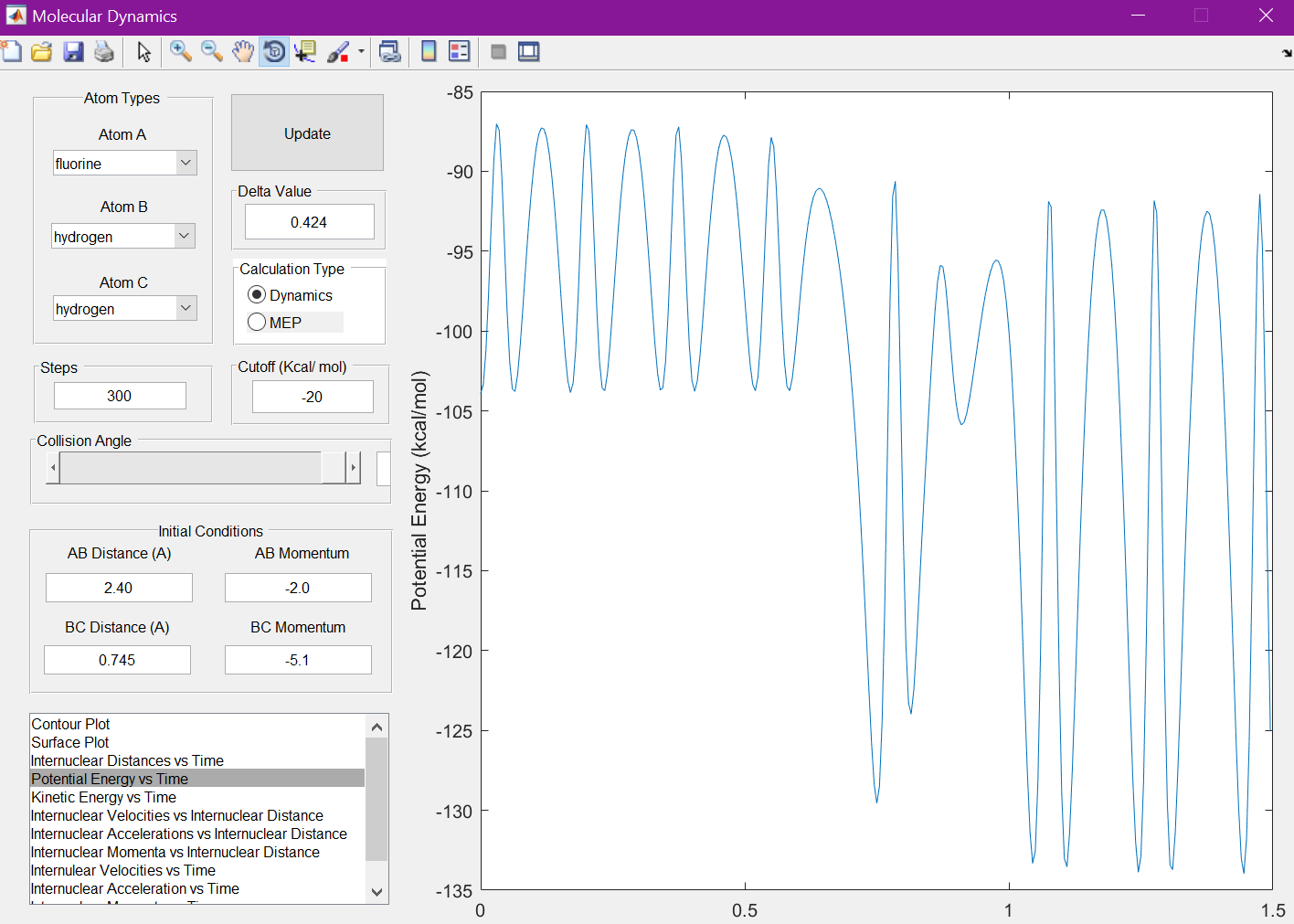Select the Dynamics calculation type
This screenshot has height=924, width=1294.
pyautogui.click(x=257, y=295)
